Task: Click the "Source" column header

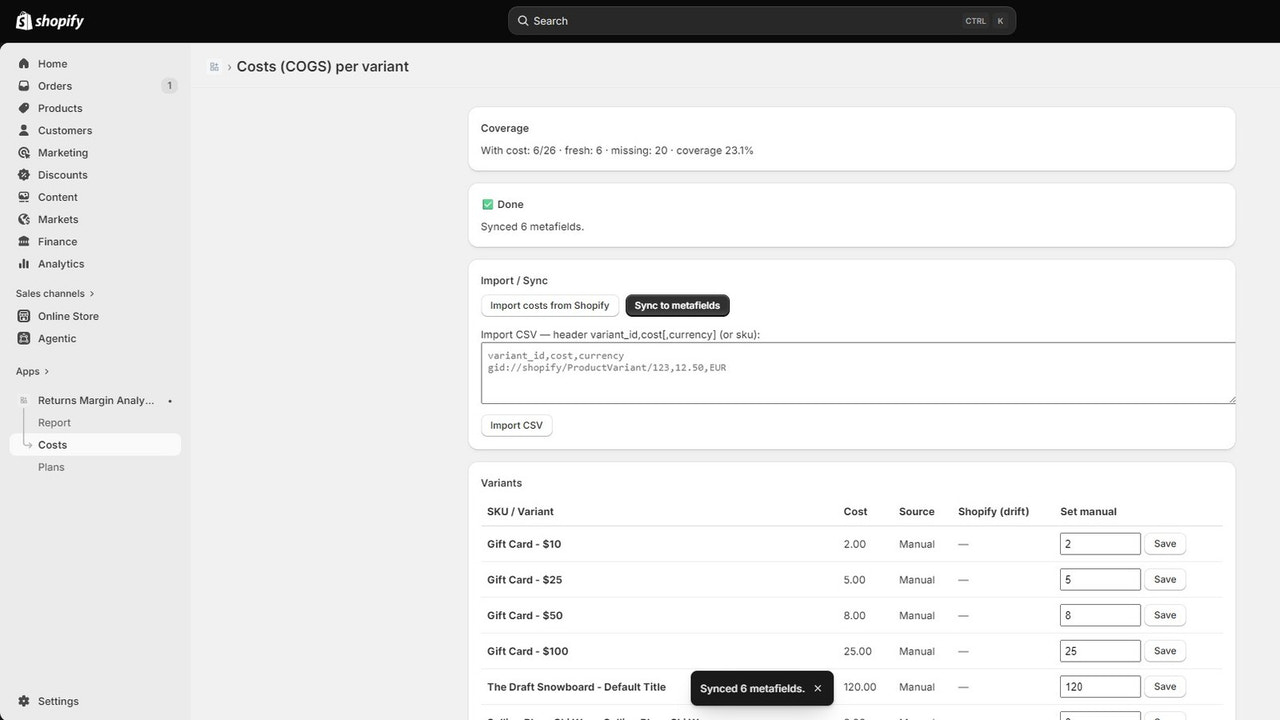Action: (x=916, y=511)
